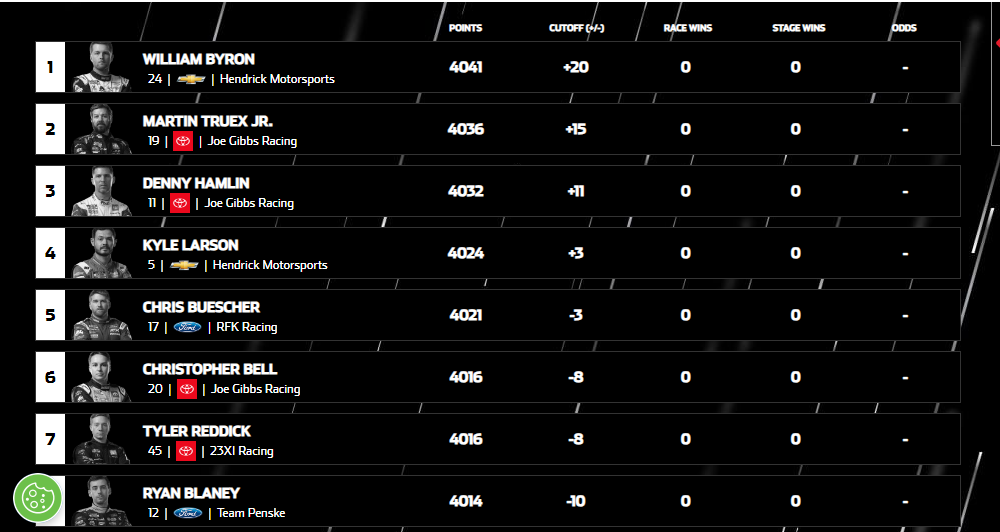Open the green cookie settings button
This screenshot has width=1000, height=532.
(x=38, y=498)
